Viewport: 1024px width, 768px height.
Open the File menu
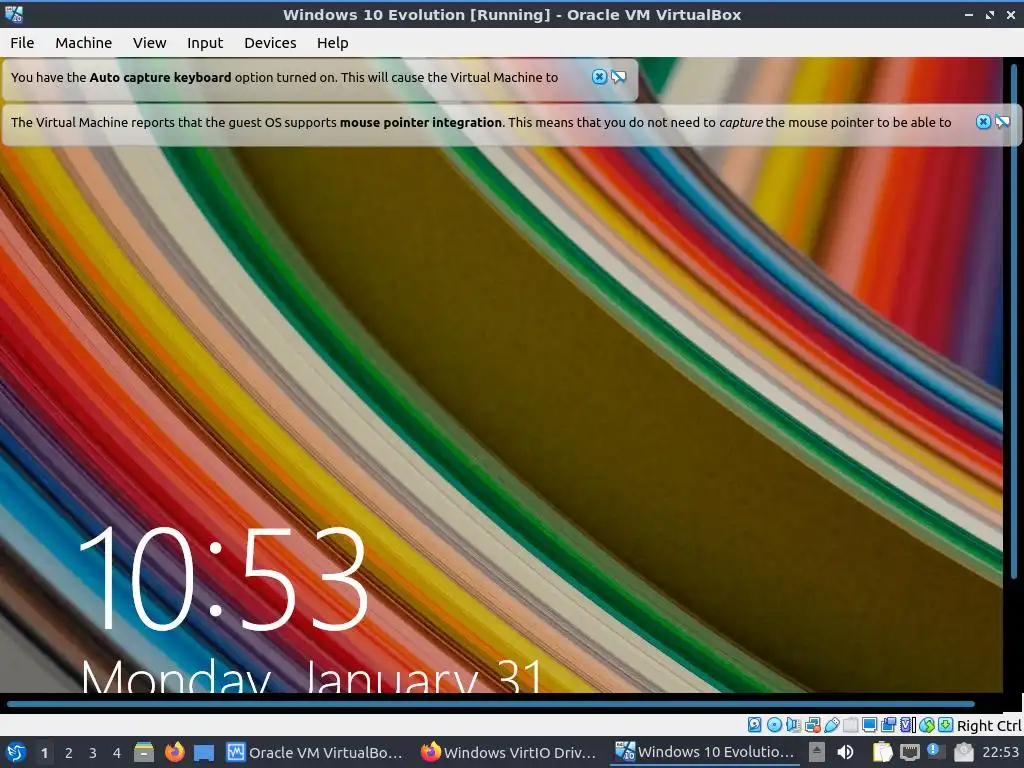point(22,42)
